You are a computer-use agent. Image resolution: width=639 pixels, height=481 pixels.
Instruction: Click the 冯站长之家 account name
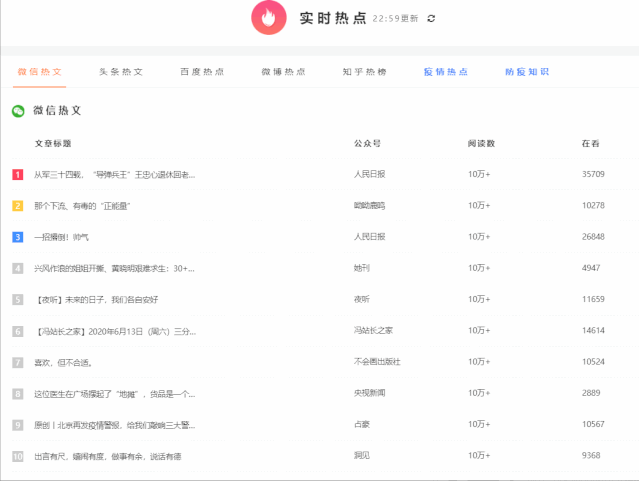(x=373, y=331)
